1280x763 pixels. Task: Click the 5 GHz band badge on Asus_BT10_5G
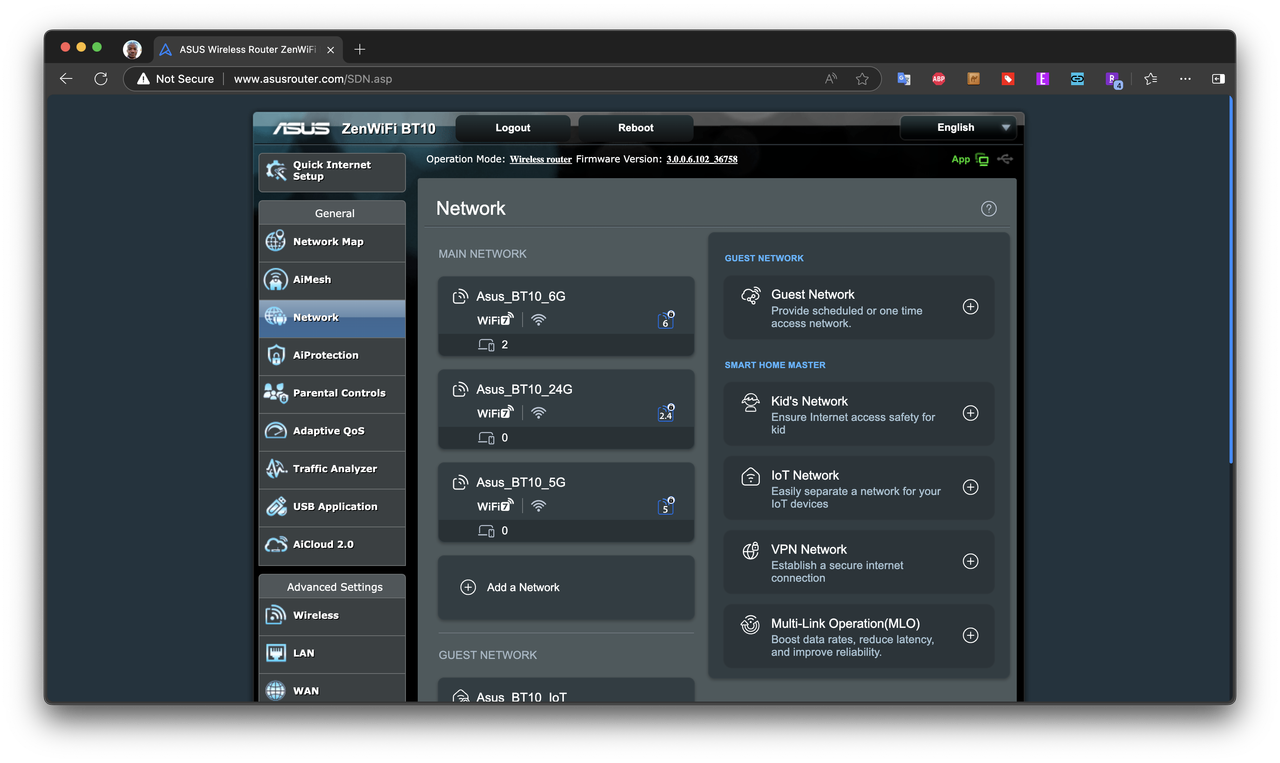click(x=666, y=507)
